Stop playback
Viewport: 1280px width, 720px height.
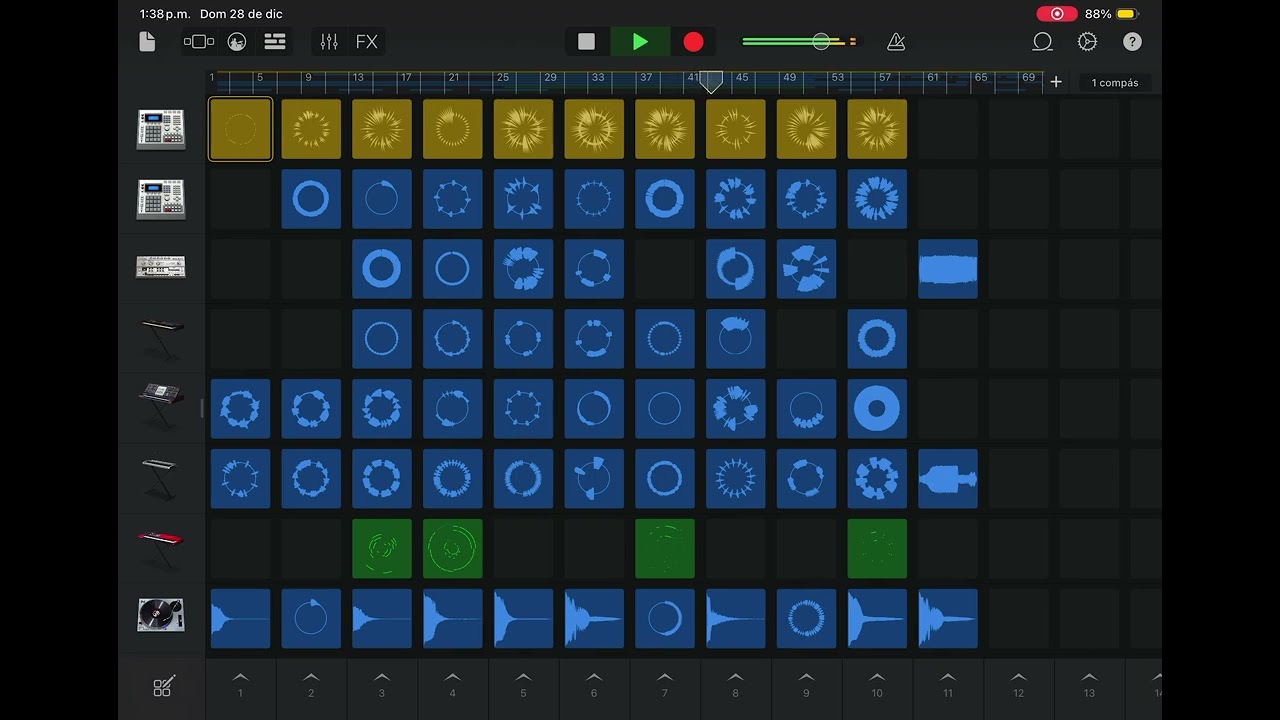point(587,41)
